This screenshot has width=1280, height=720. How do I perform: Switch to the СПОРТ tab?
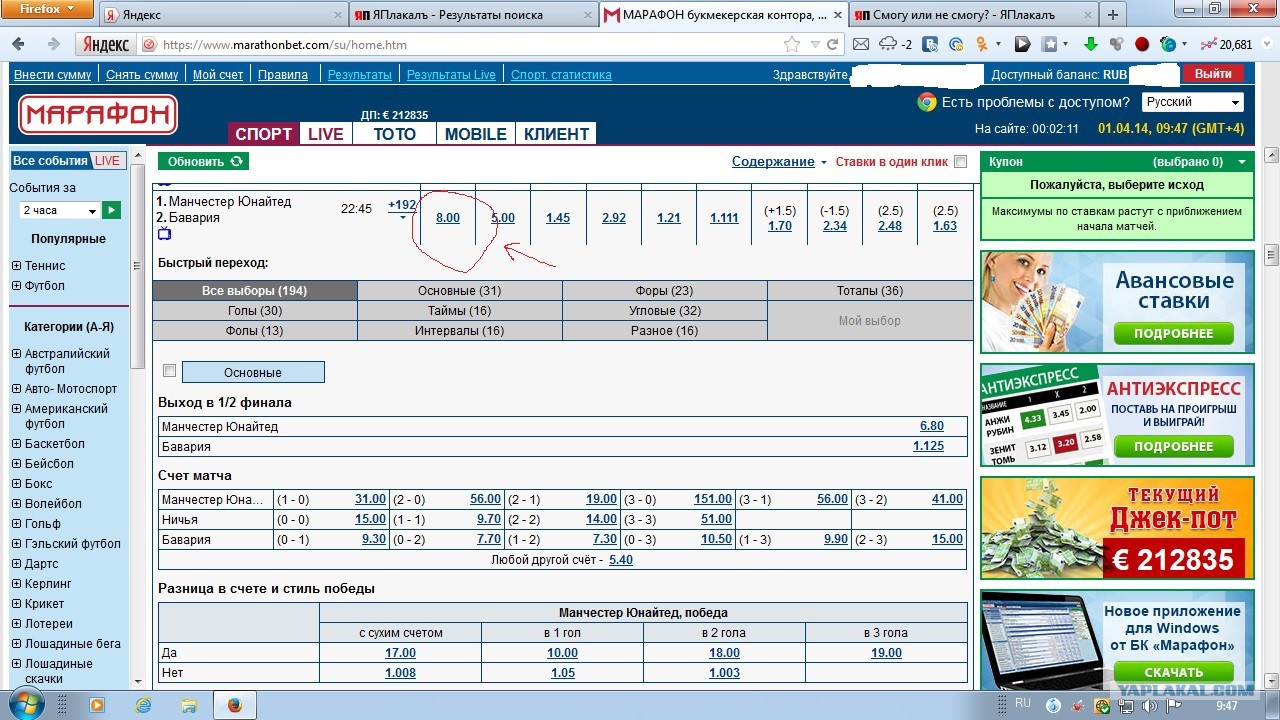[x=264, y=134]
